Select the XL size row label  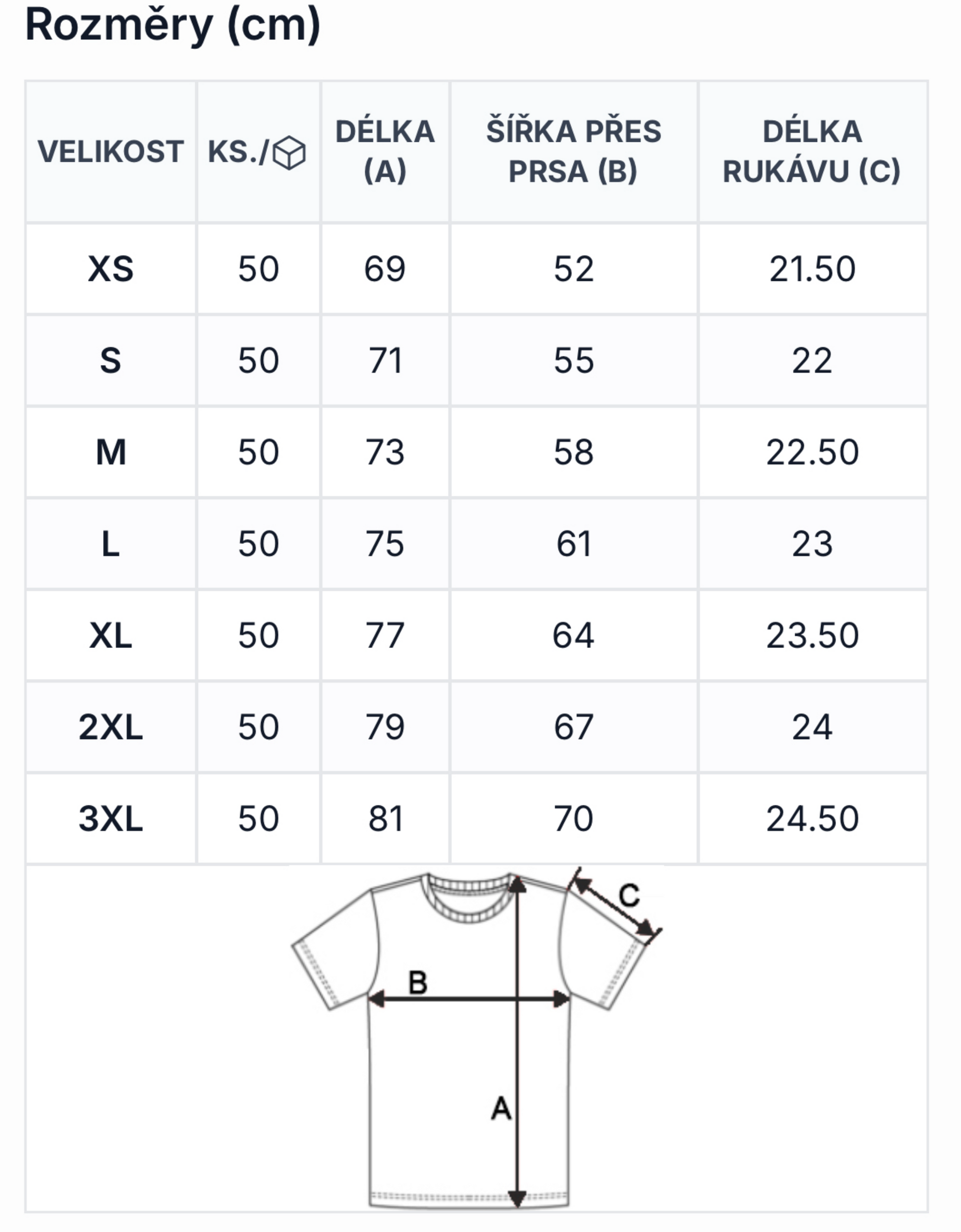pos(111,636)
